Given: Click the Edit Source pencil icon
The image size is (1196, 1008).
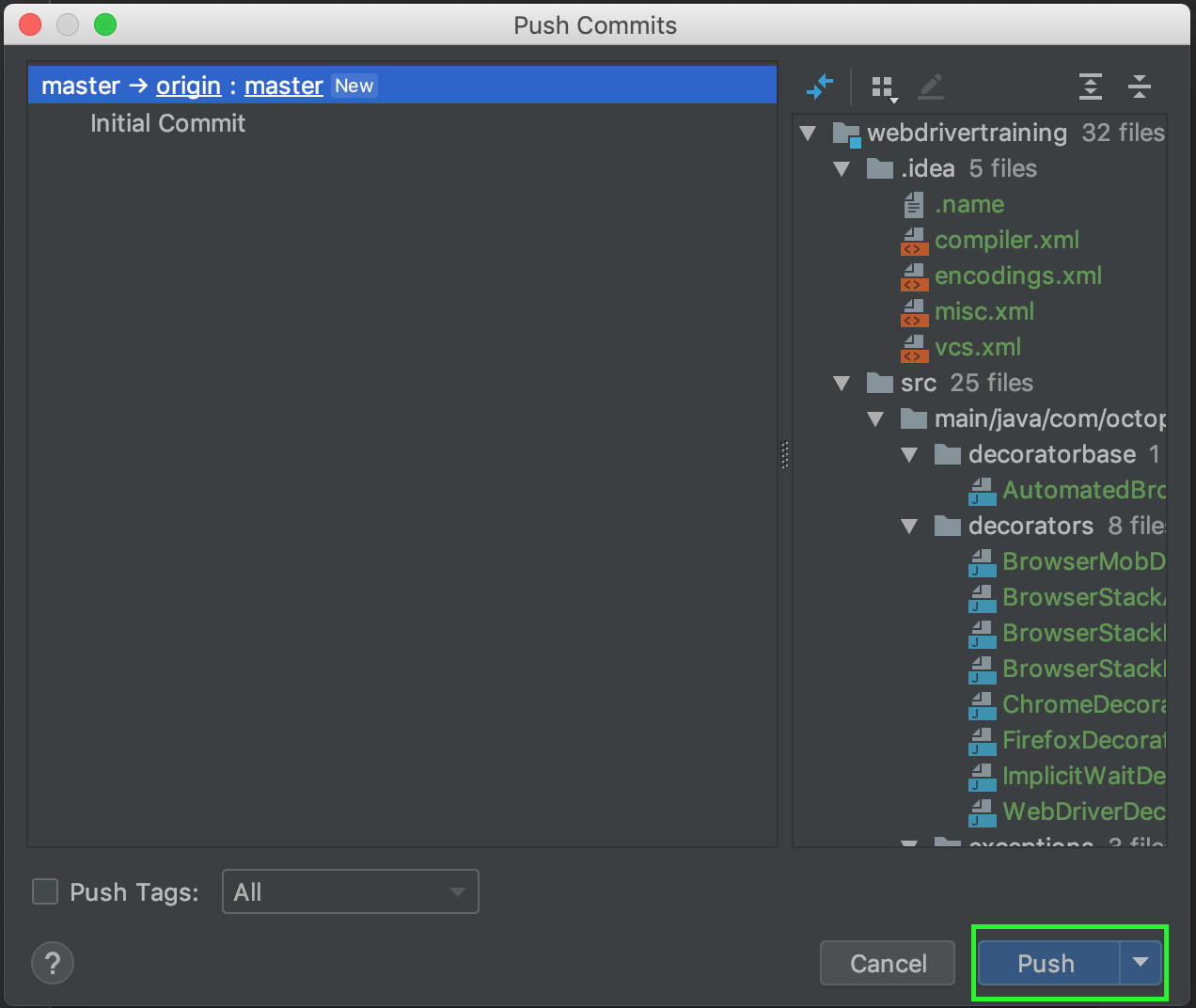Looking at the screenshot, I should pyautogui.click(x=931, y=87).
